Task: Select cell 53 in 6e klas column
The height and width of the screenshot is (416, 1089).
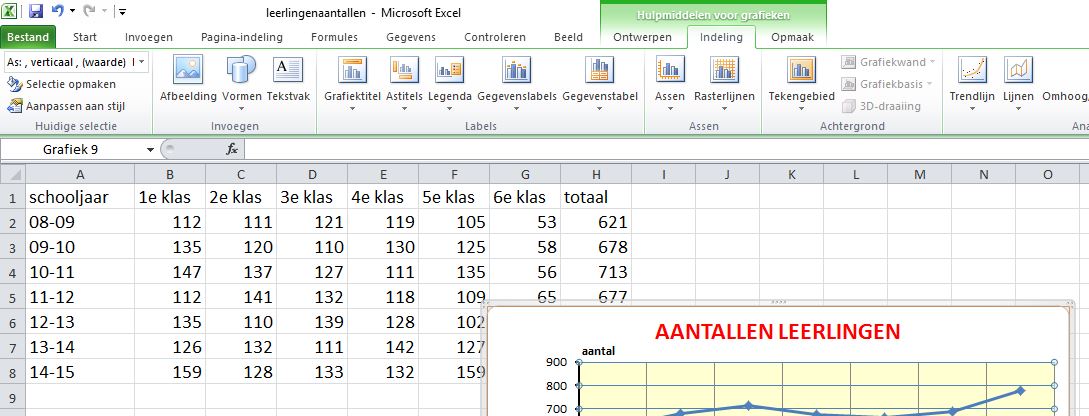Action: coord(525,222)
